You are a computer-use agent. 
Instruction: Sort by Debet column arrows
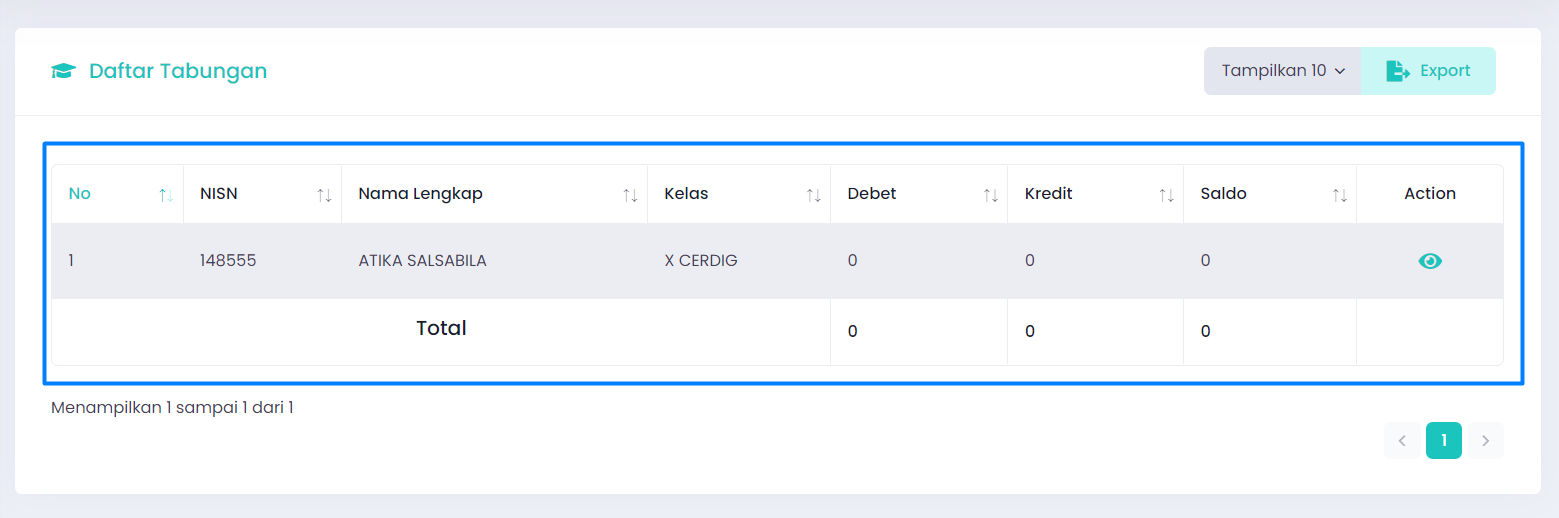[991, 195]
